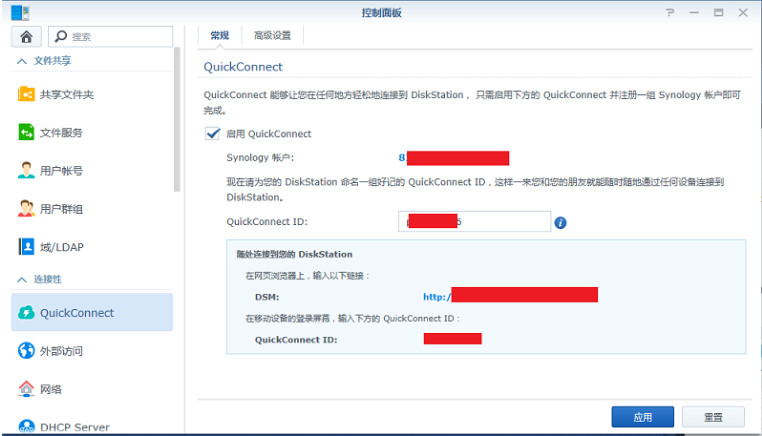
Task: Maximize the Control Panel window
Action: tap(718, 13)
